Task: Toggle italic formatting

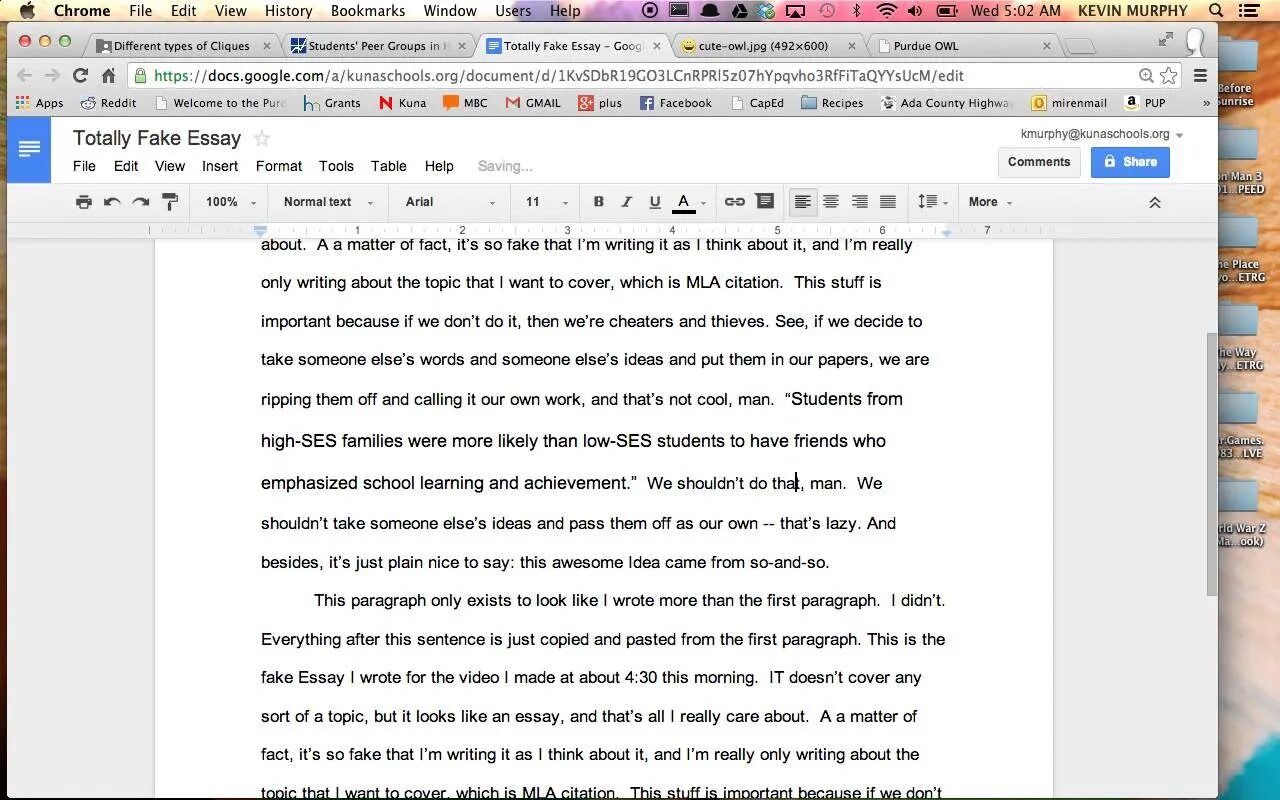Action: point(627,202)
